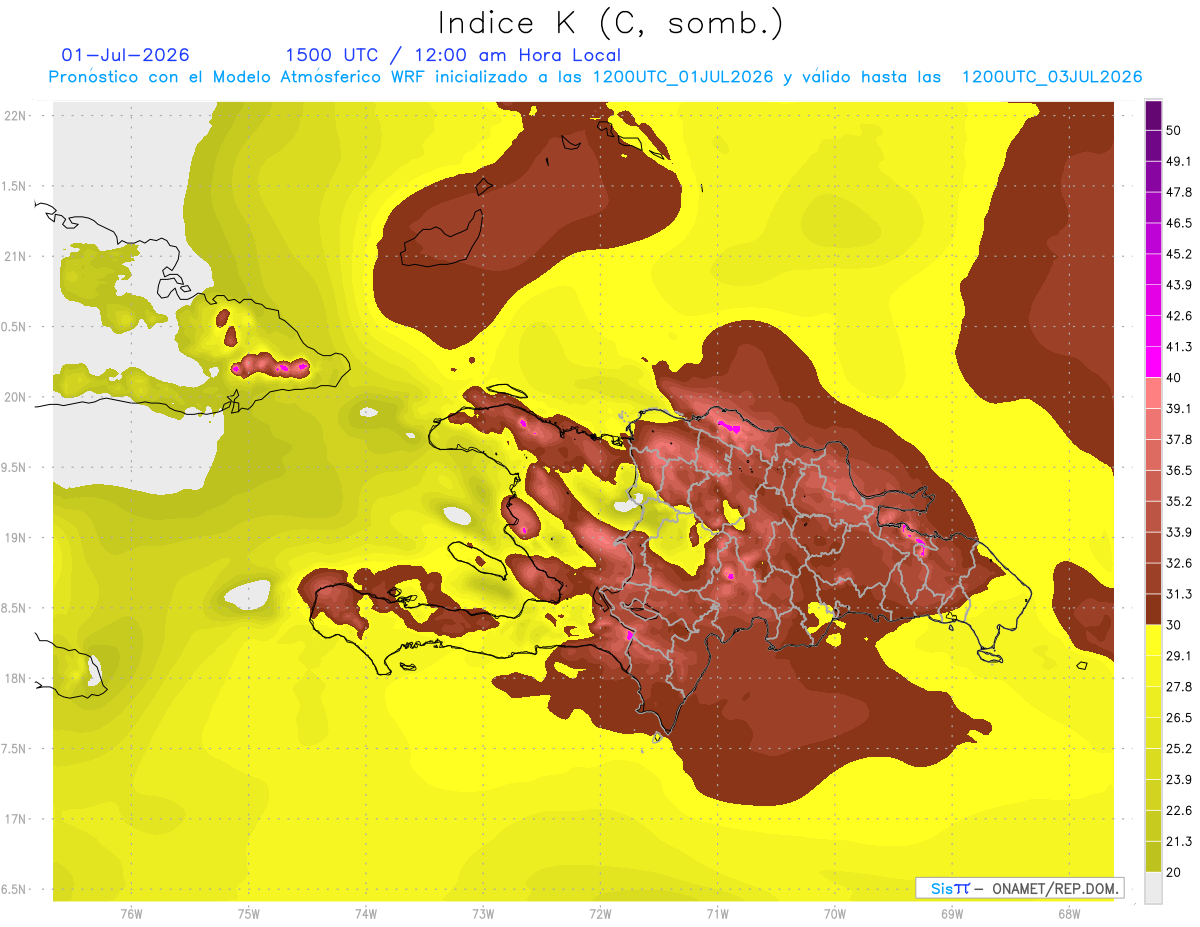Click the '72W' longitude label
Viewport: 1200px width, 927px height.
(600, 914)
